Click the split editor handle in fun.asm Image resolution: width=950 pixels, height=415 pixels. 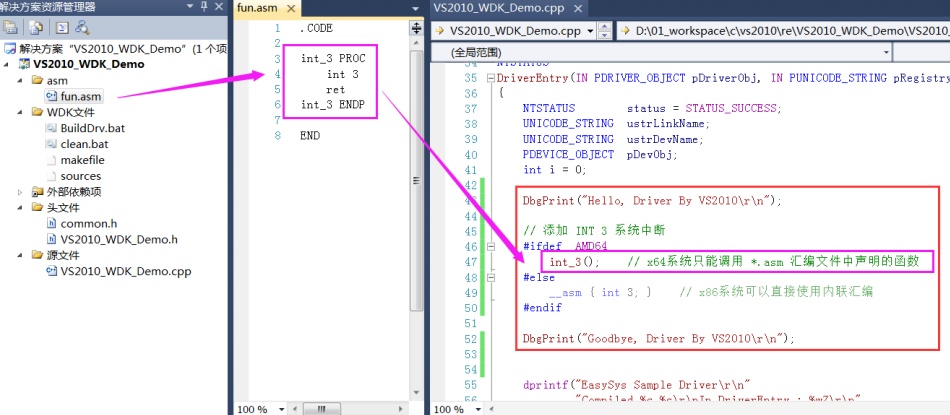click(416, 28)
